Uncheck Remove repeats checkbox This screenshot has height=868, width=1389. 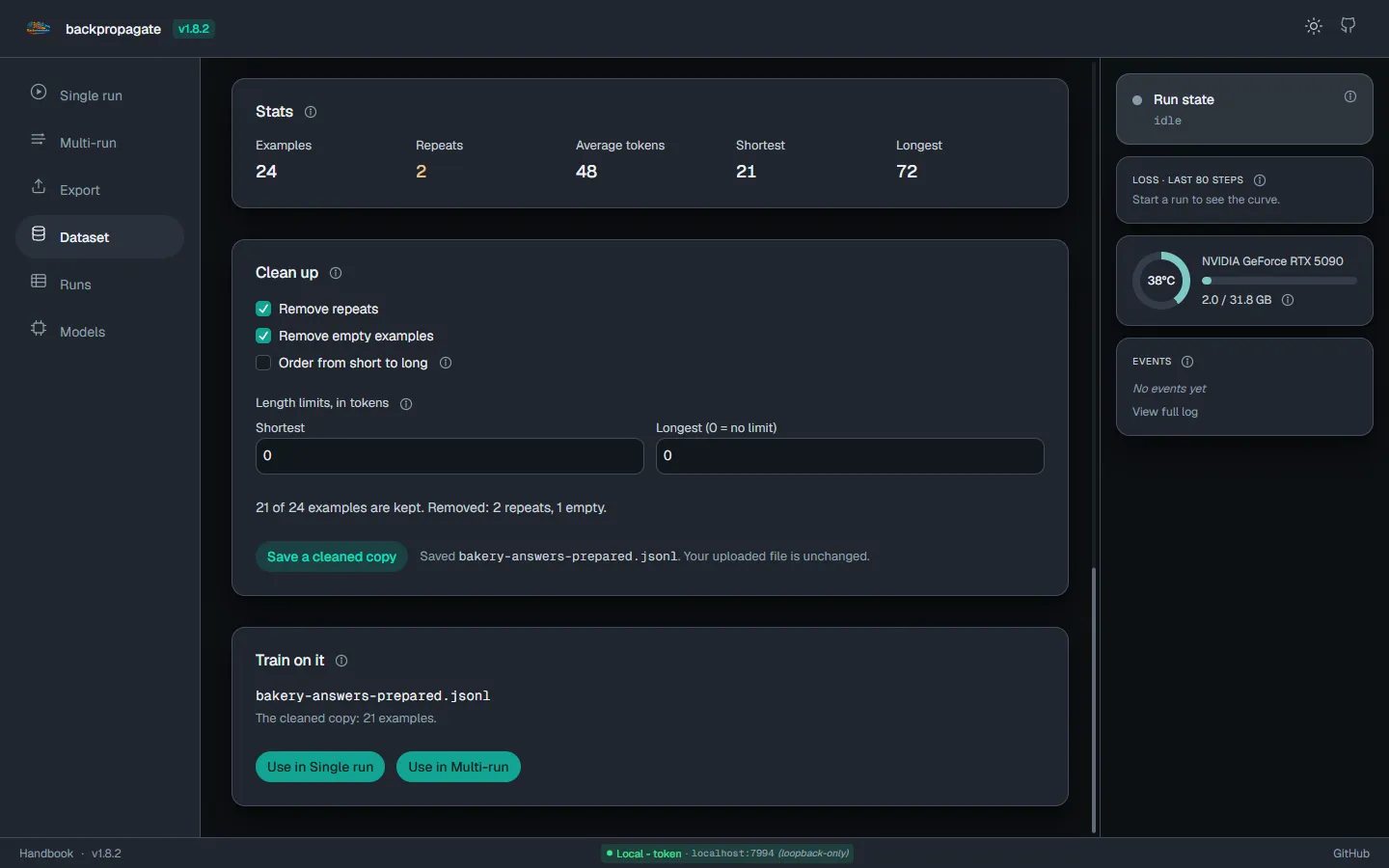click(x=263, y=309)
